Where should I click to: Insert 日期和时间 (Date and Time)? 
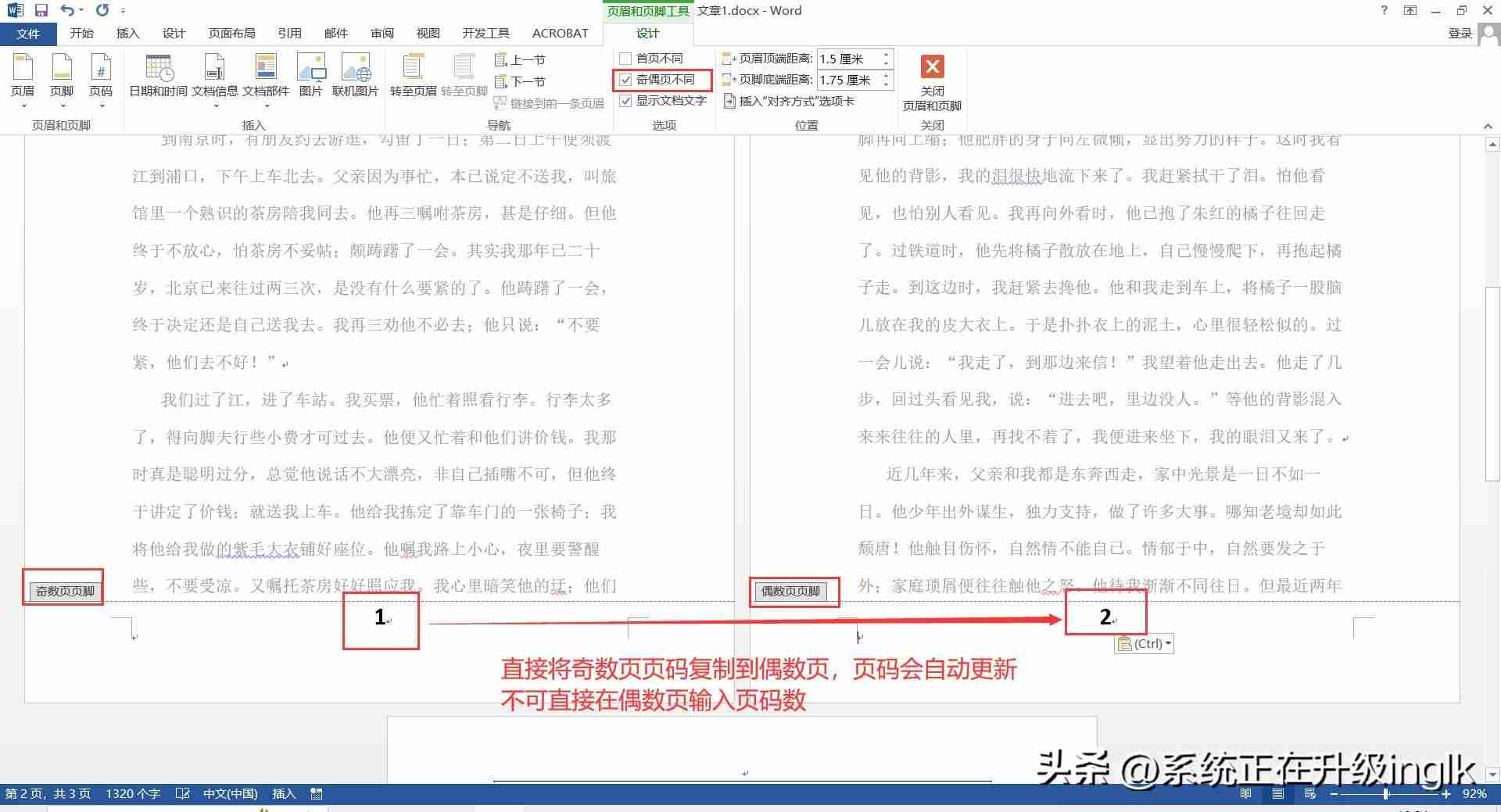(x=158, y=77)
